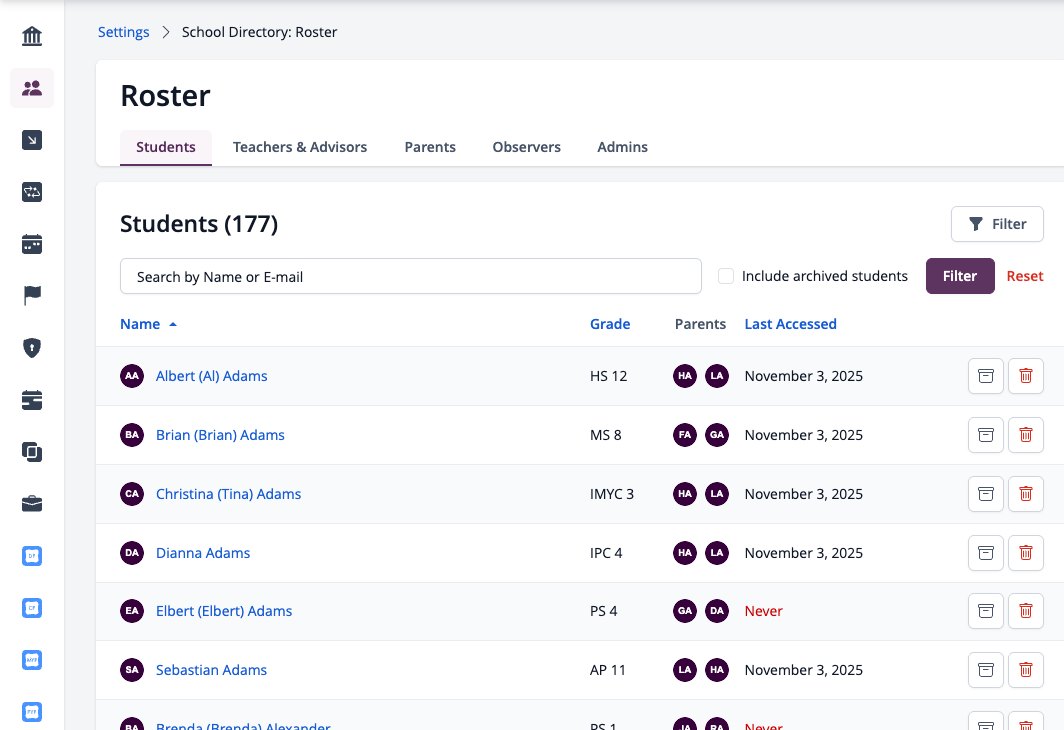This screenshot has height=730, width=1064.
Task: Open the school building sidebar icon
Action: click(32, 36)
